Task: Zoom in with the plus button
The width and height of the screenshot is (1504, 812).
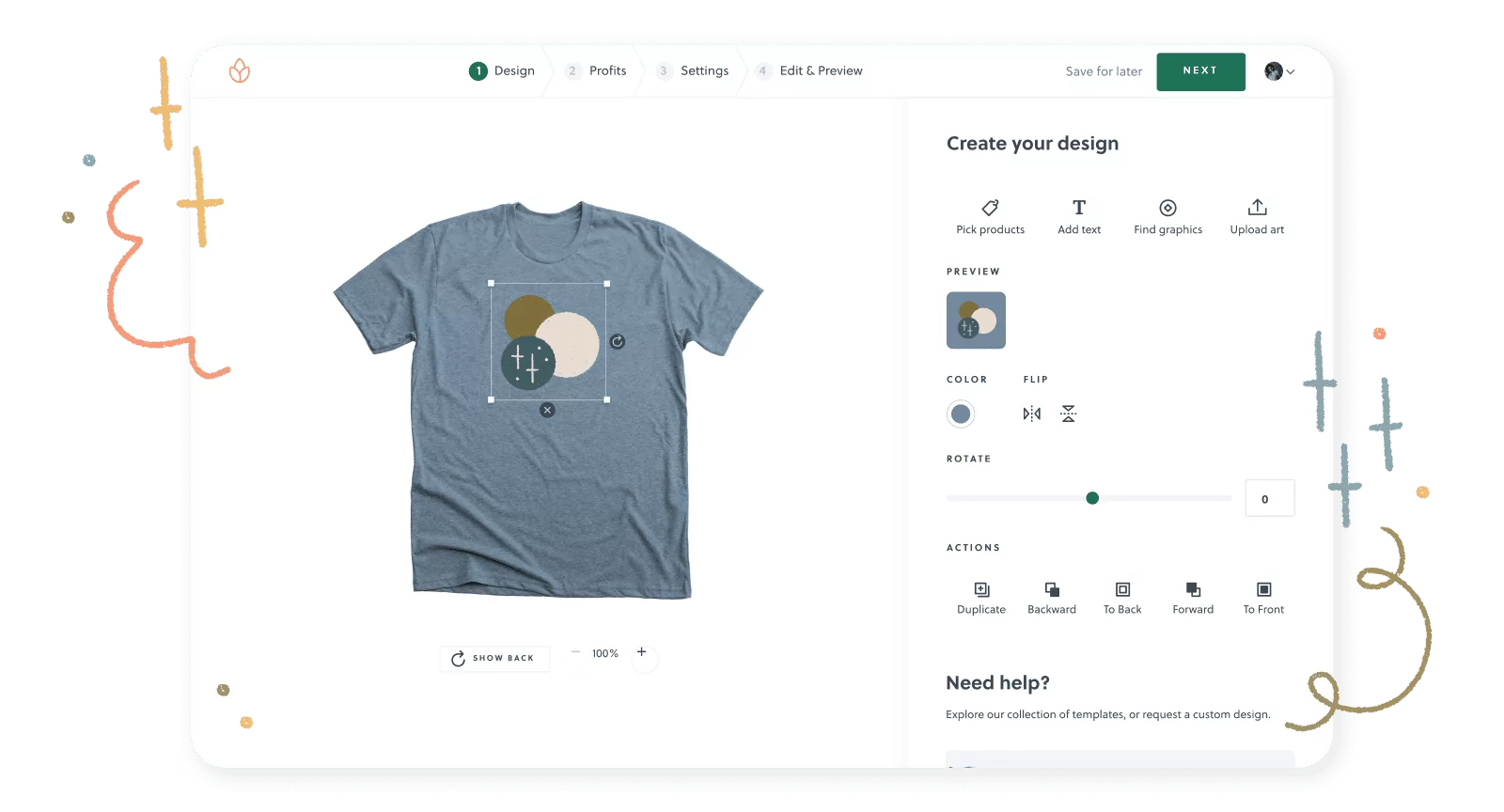Action: tap(642, 652)
